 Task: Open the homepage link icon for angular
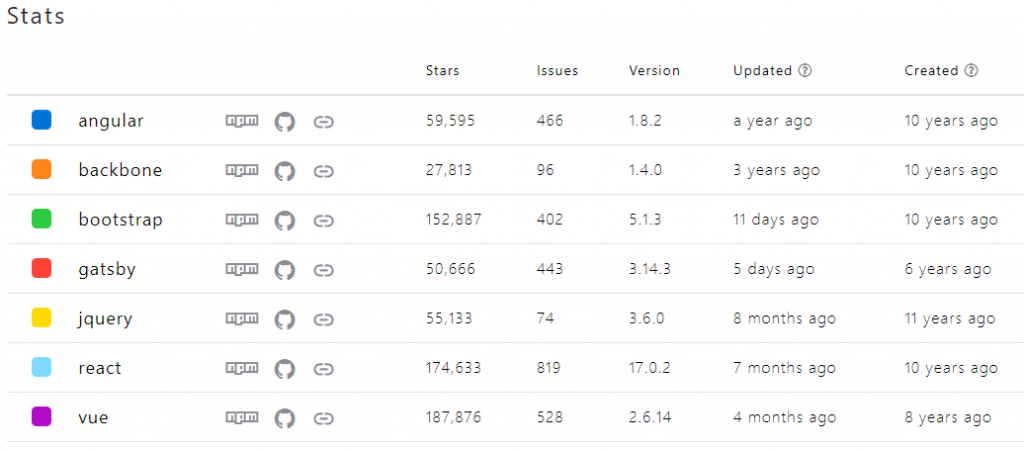tap(323, 121)
